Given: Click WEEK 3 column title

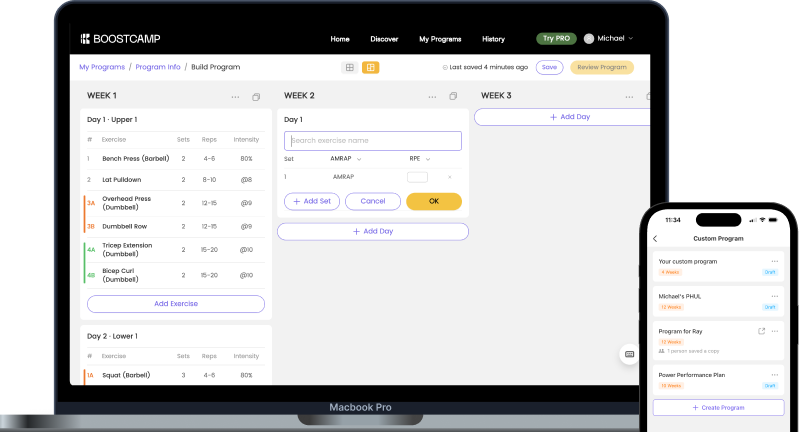Looking at the screenshot, I should pyautogui.click(x=496, y=96).
